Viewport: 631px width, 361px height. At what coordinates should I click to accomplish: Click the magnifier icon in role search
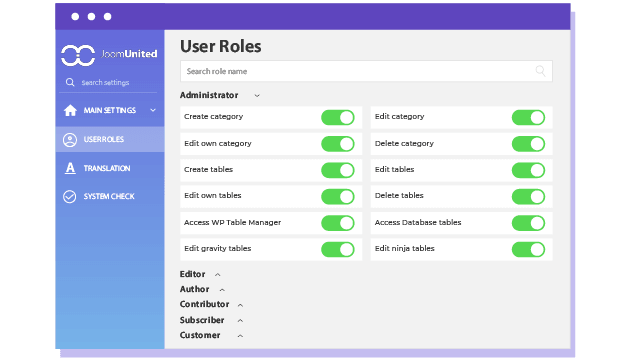pyautogui.click(x=540, y=71)
